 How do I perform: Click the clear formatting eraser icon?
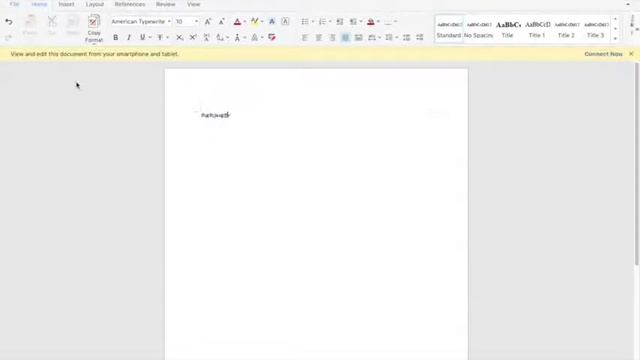click(272, 37)
